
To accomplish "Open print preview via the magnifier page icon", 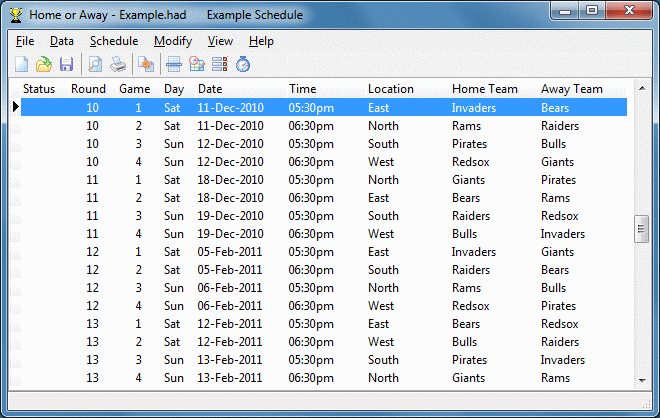I will coord(95,64).
